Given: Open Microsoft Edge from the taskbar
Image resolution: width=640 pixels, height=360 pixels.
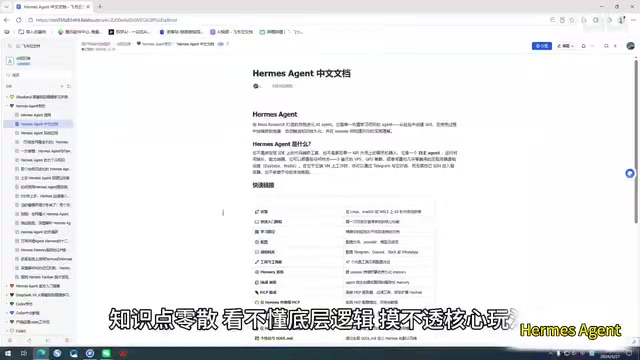Looking at the screenshot, I should pos(41,353).
